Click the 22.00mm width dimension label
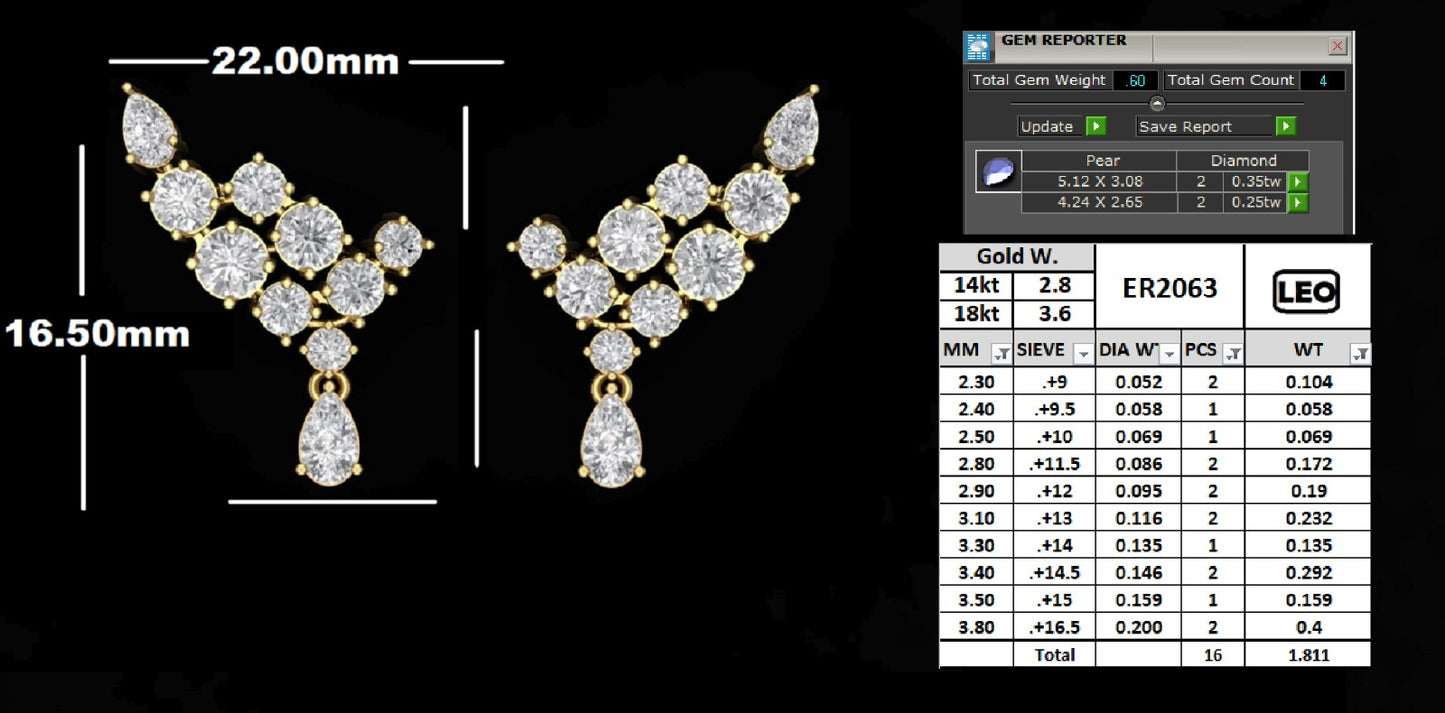 (x=305, y=62)
